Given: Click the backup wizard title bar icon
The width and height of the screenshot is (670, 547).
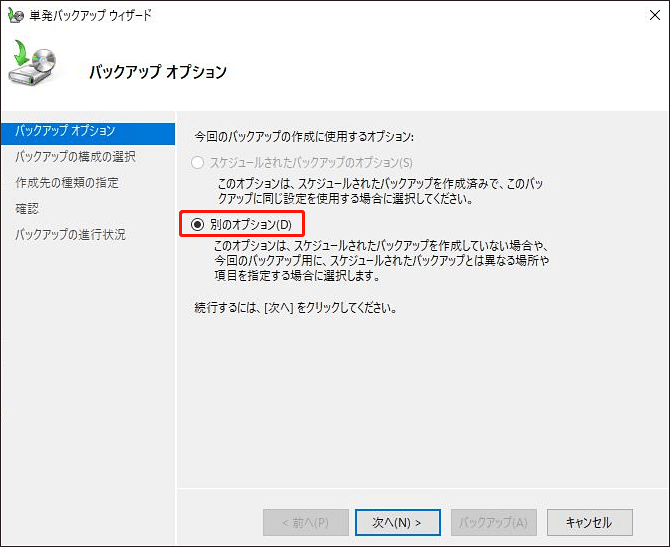Looking at the screenshot, I should click(16, 15).
